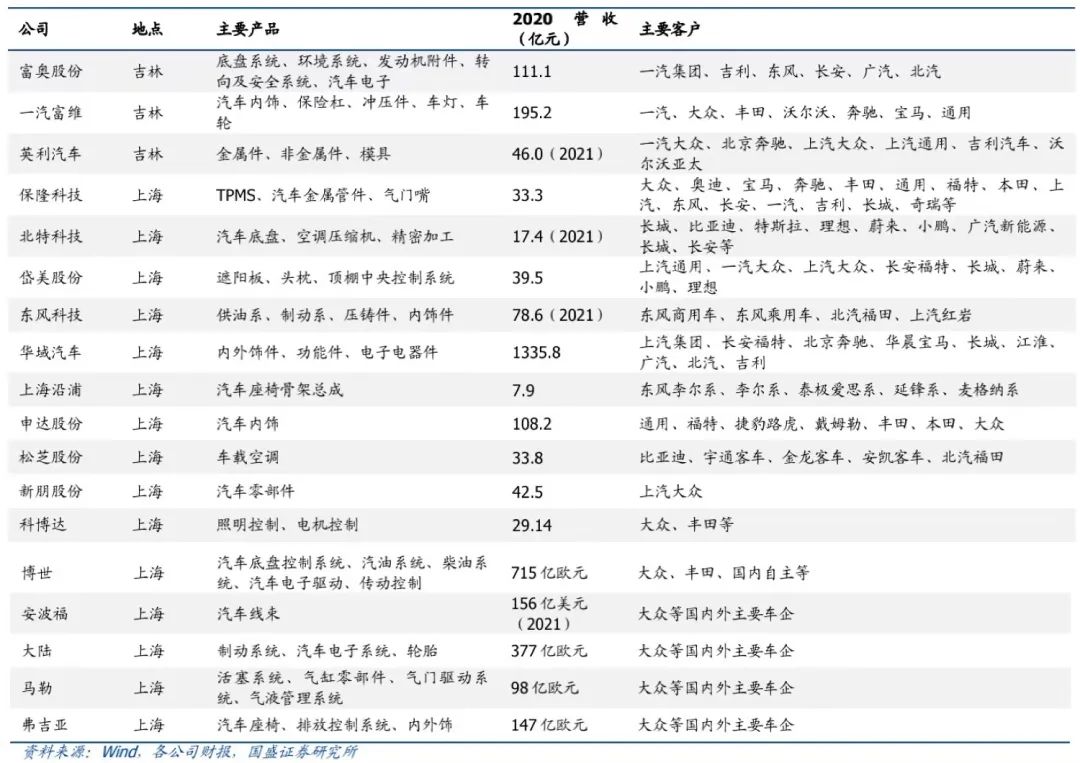Screen dimensions: 1080x763
Task: Select the 一汽富维 company name
Action: pos(51,113)
